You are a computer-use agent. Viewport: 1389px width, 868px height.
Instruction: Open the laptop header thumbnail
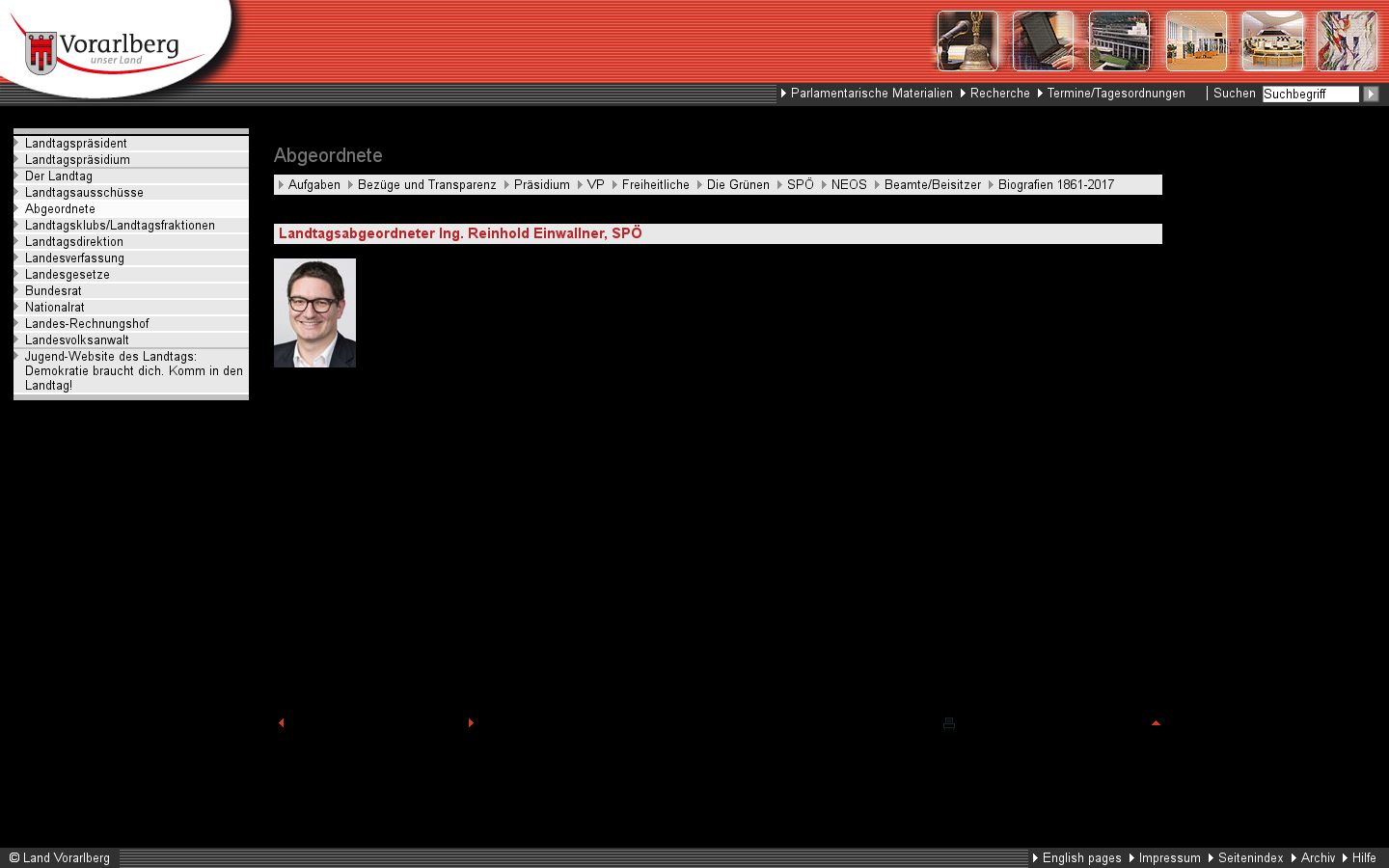click(x=1044, y=41)
